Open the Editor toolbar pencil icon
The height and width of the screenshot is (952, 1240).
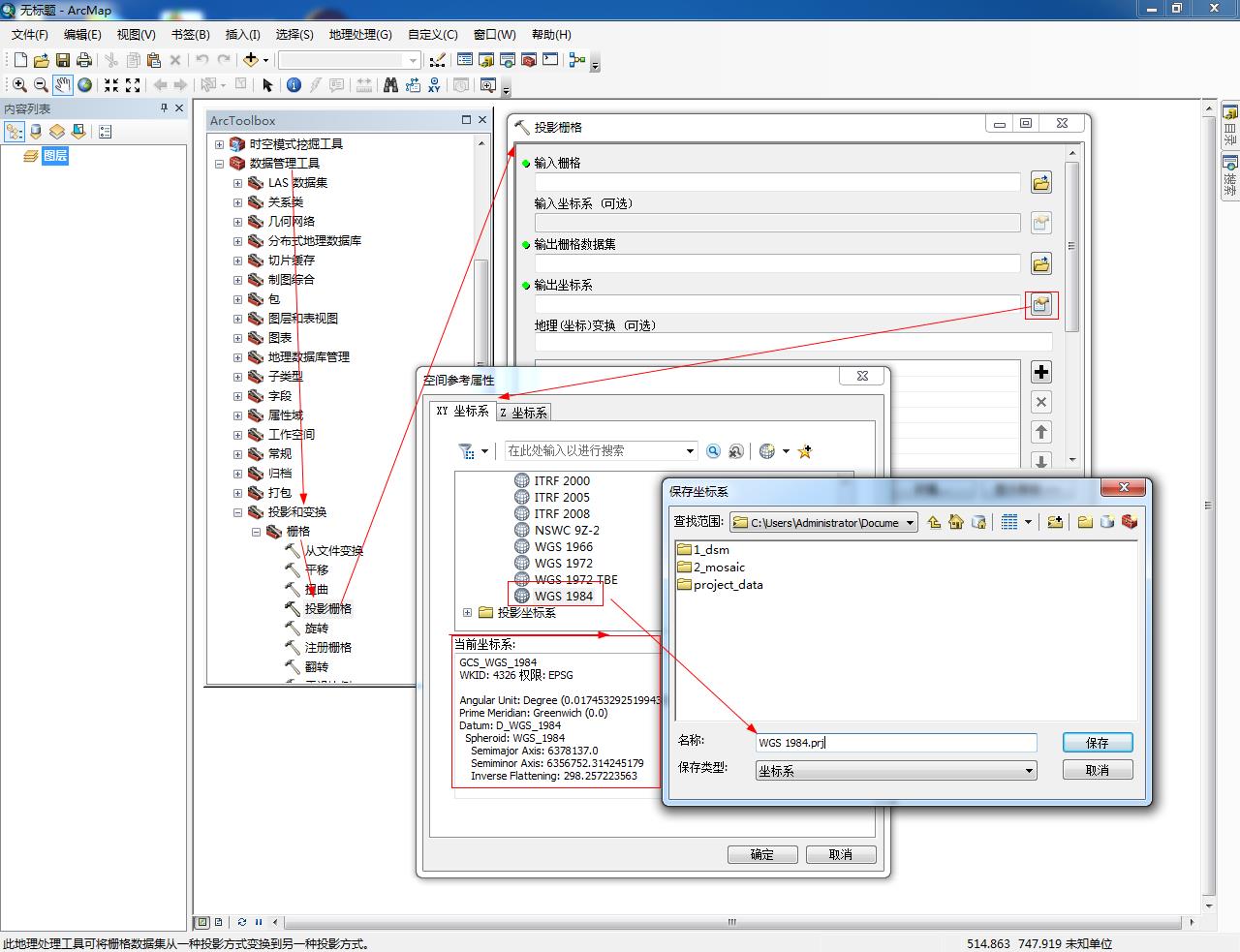point(437,60)
